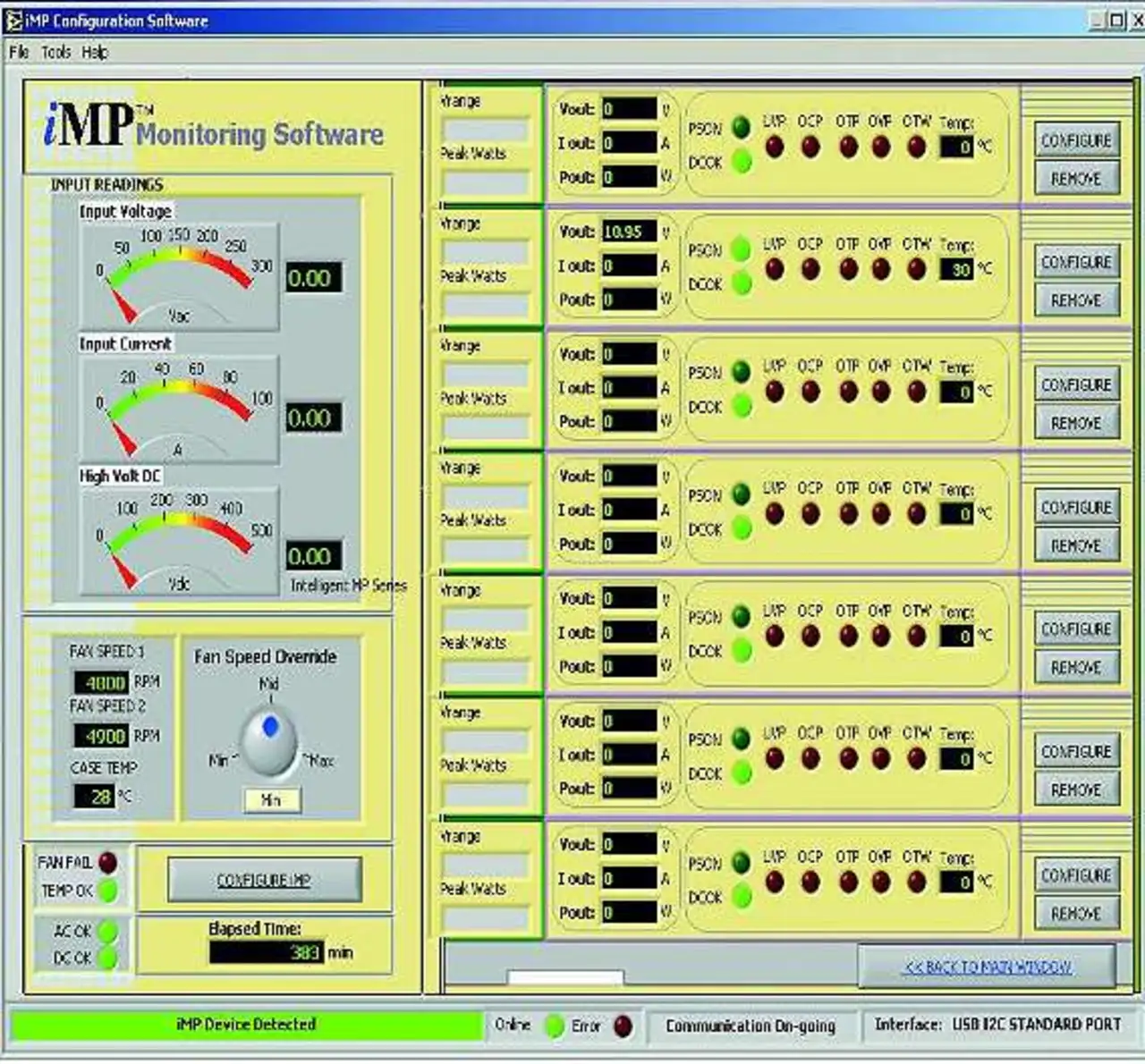Click the CONFIGURE iMP button
Image resolution: width=1145 pixels, height=1064 pixels.
pyautogui.click(x=265, y=881)
